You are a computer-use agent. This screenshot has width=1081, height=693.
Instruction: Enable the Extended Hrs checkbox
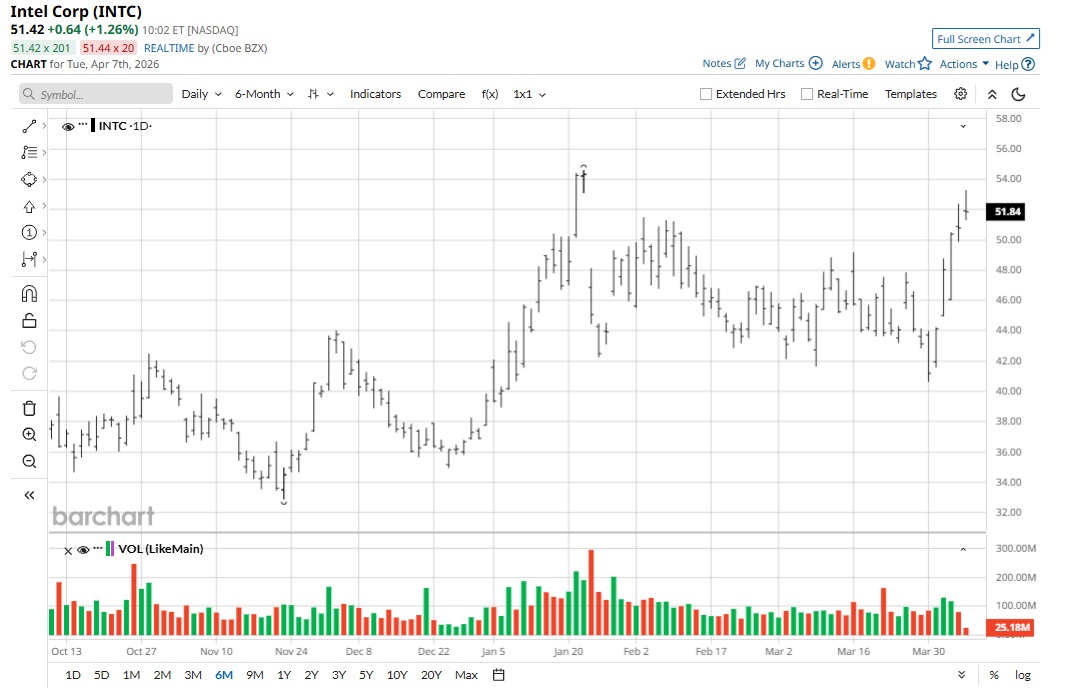click(x=706, y=94)
